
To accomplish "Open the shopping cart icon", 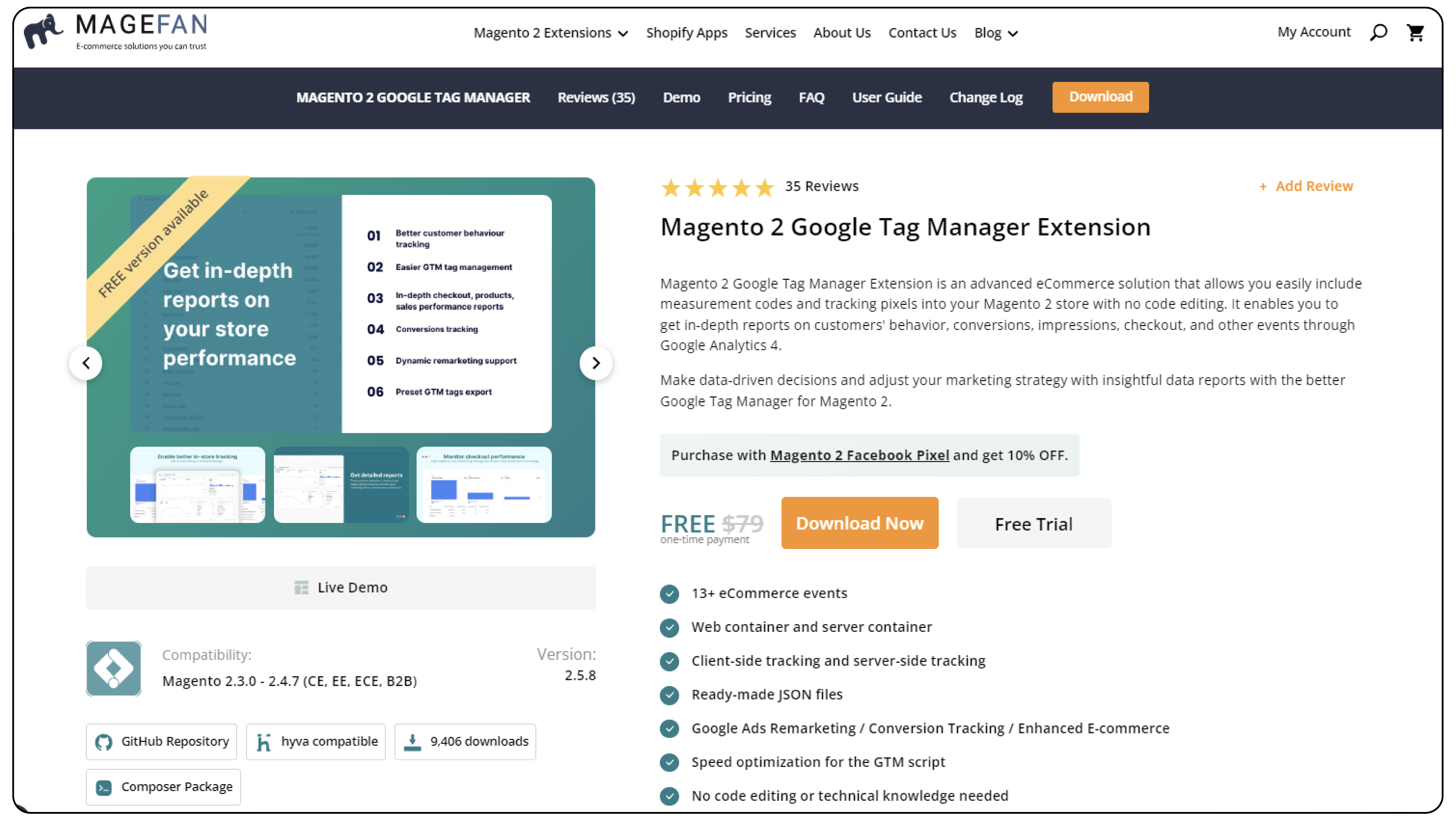I will [x=1415, y=33].
